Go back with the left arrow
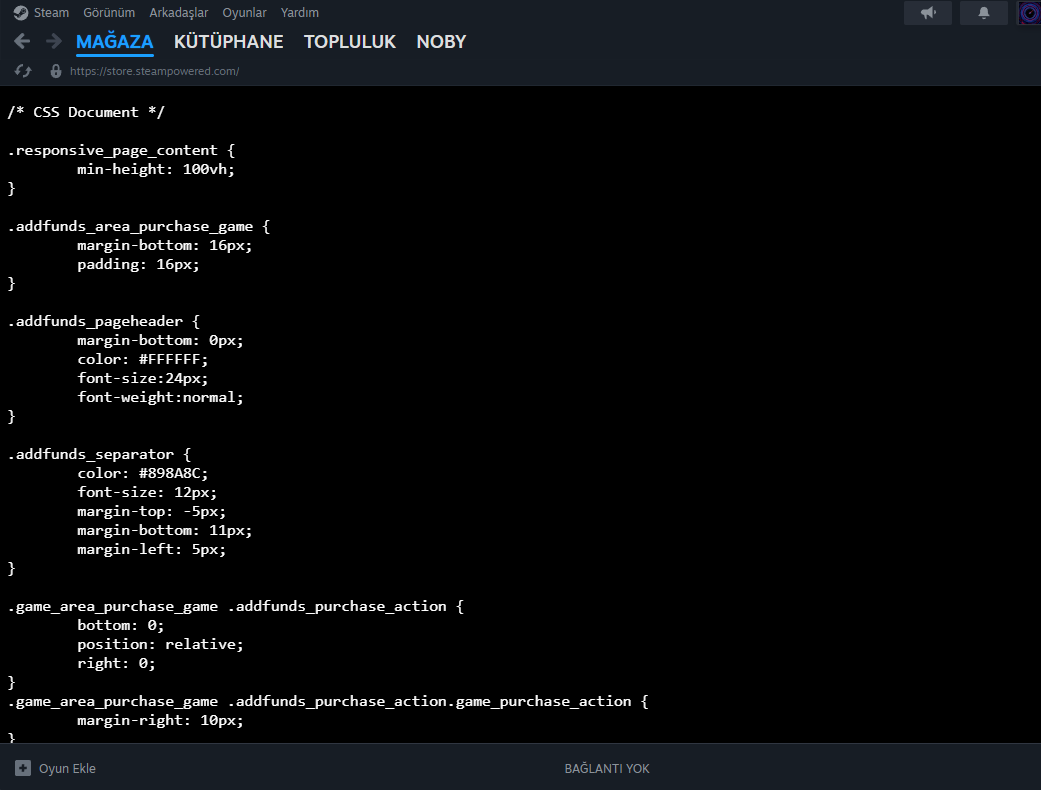 [22, 41]
